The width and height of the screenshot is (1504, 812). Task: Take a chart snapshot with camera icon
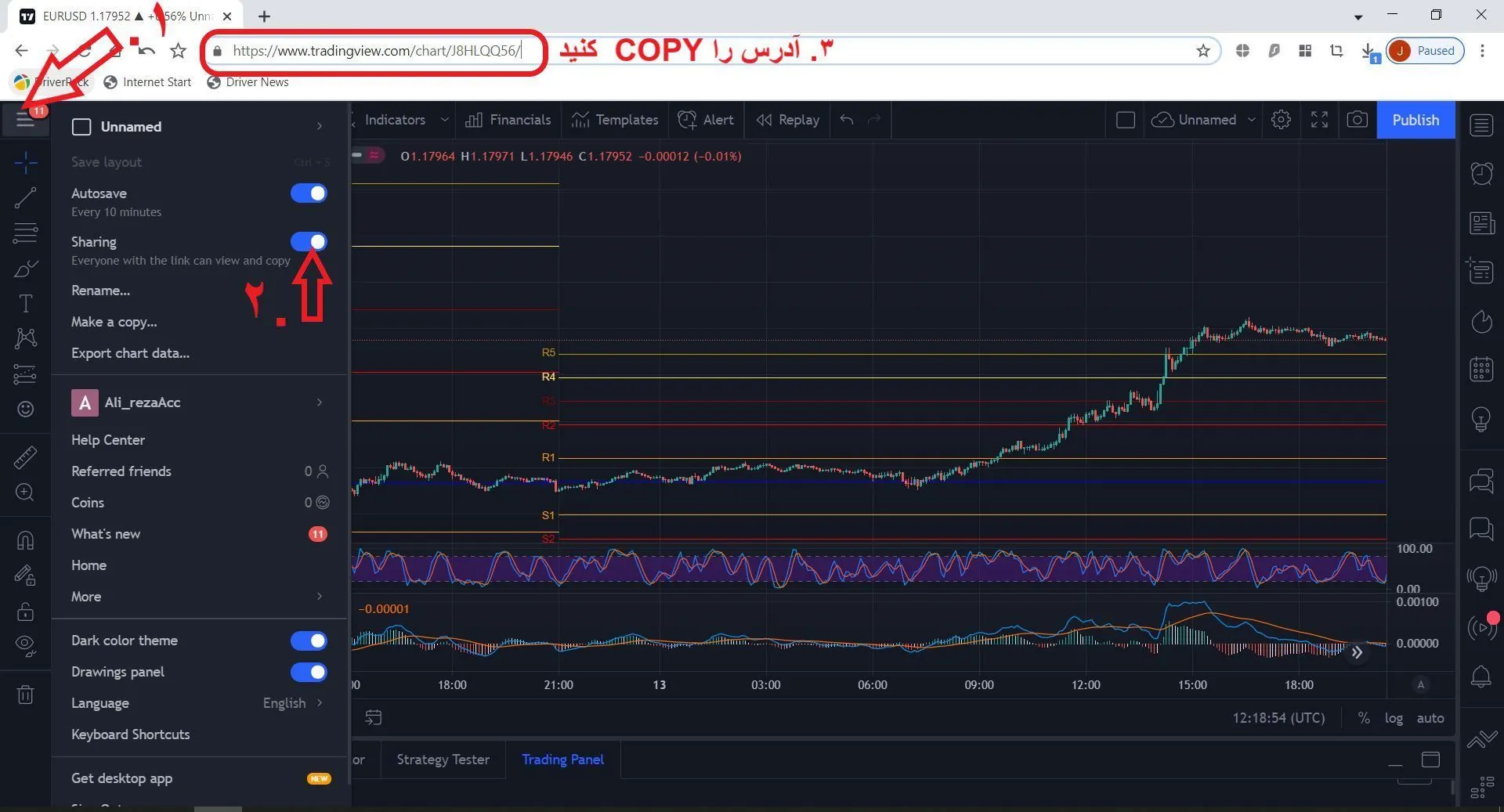pos(1358,120)
